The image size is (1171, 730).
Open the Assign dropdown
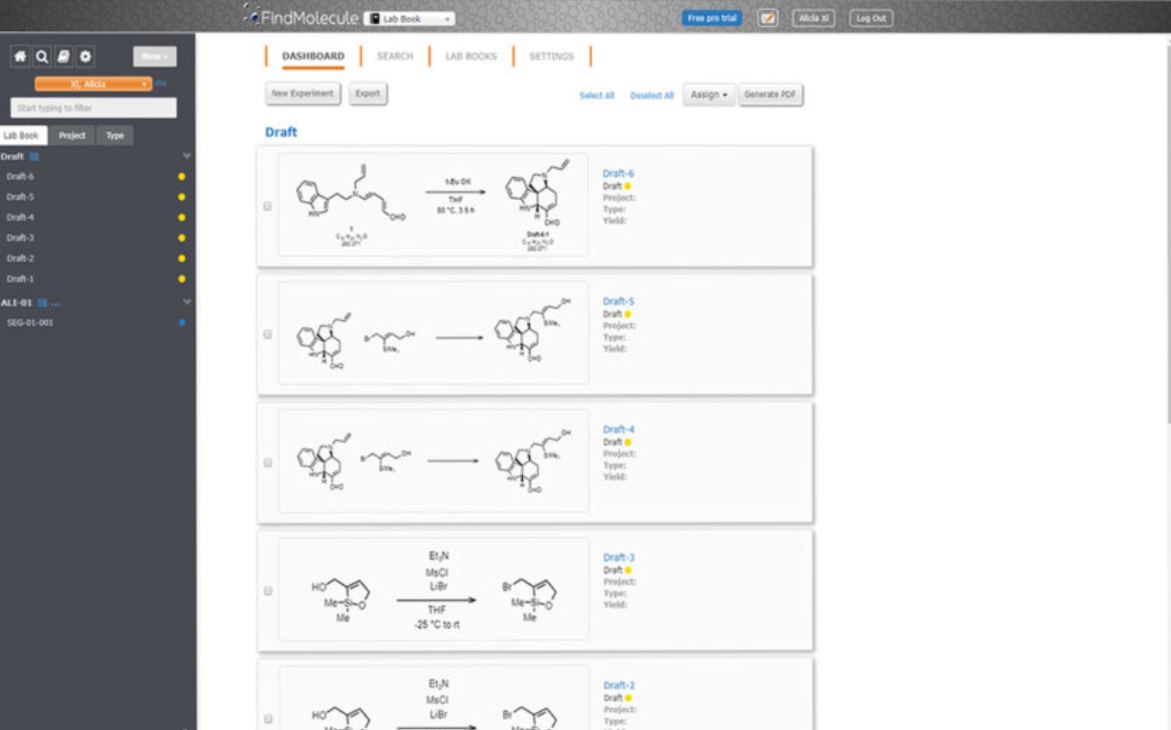point(709,94)
